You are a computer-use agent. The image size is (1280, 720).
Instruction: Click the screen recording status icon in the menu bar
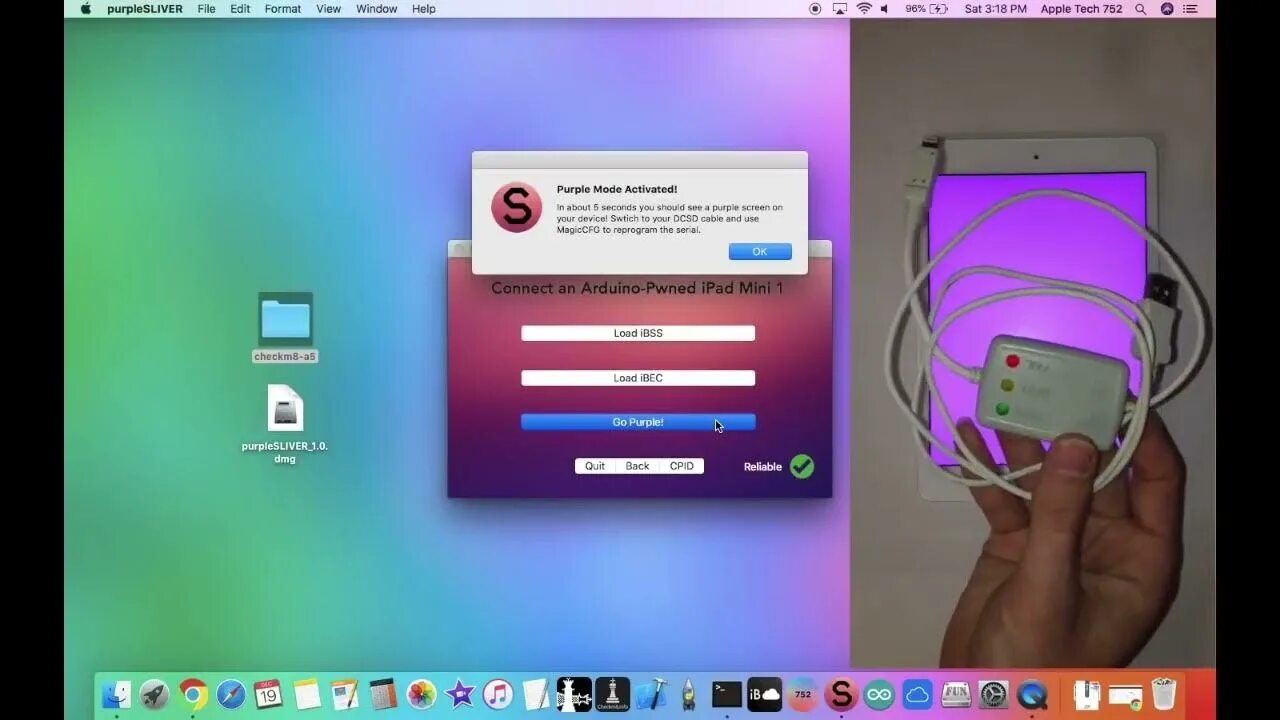coord(815,9)
